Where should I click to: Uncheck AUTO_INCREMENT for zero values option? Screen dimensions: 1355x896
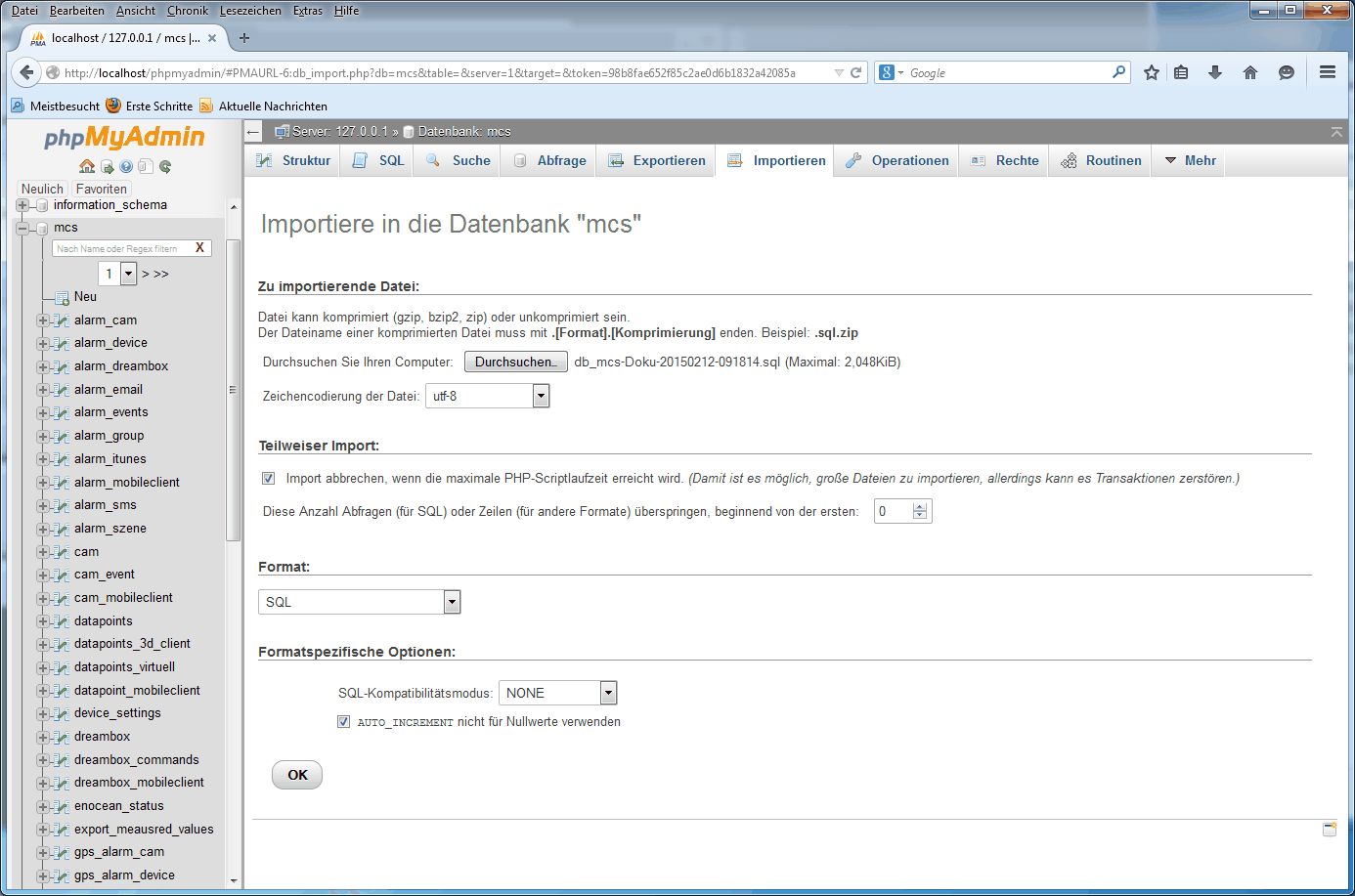tap(343, 722)
